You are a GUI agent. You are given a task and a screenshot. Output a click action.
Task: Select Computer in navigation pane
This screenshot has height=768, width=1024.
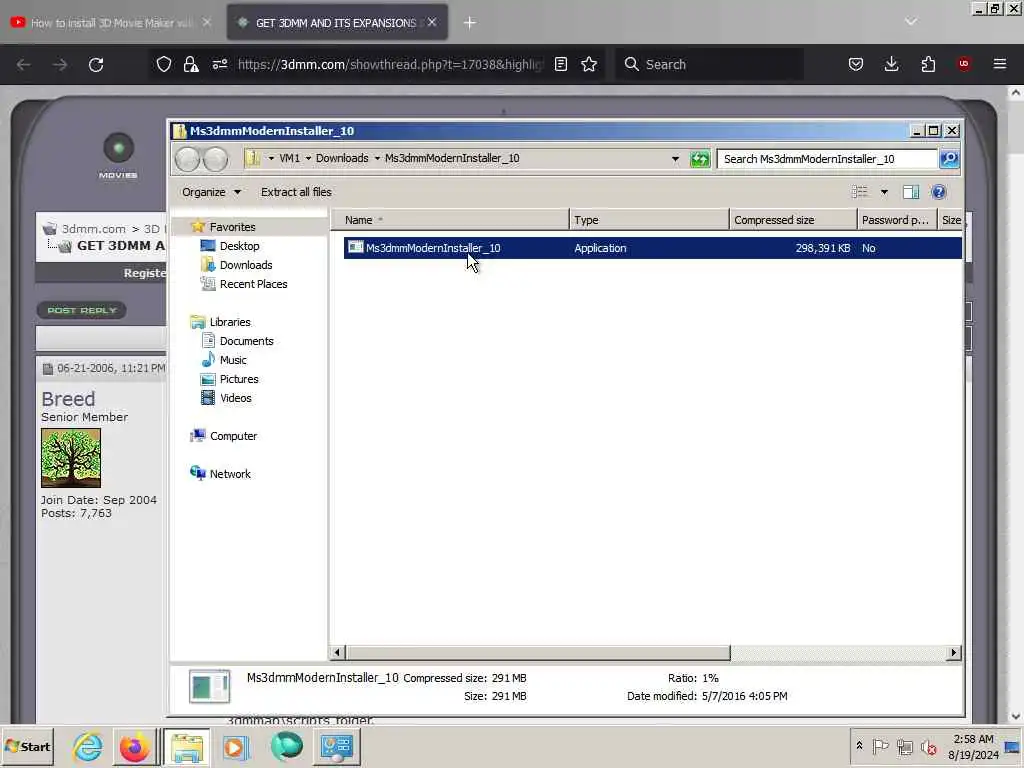click(x=233, y=436)
